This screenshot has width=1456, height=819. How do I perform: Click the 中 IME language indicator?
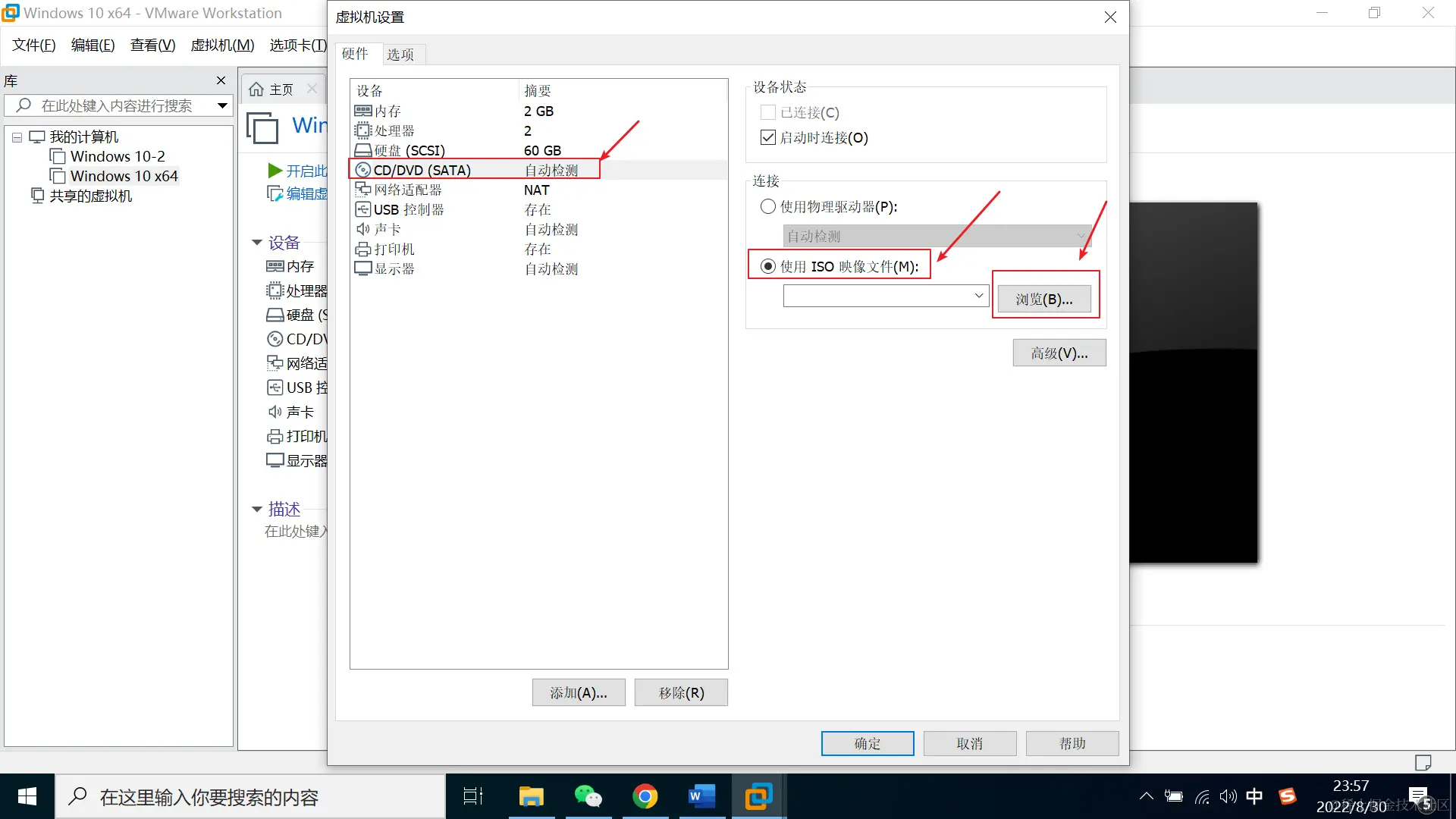pyautogui.click(x=1255, y=796)
